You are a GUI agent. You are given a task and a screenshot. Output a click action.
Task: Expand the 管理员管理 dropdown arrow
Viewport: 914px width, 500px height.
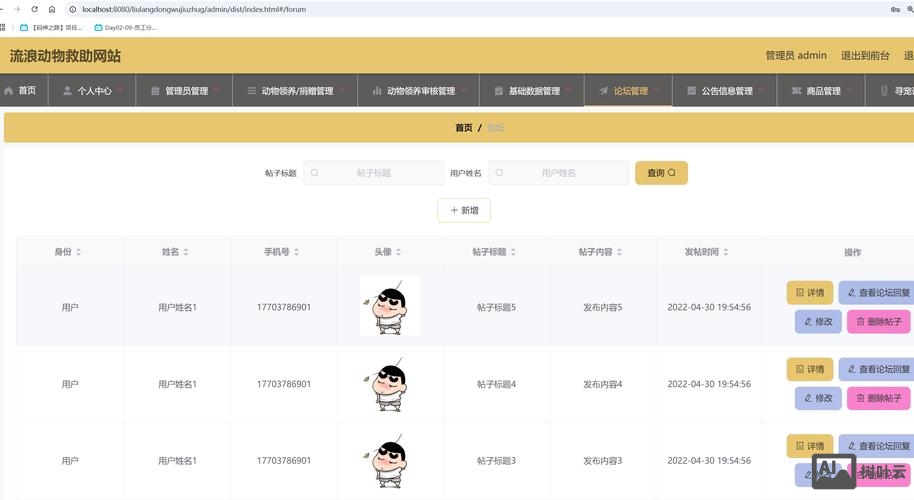click(x=217, y=90)
